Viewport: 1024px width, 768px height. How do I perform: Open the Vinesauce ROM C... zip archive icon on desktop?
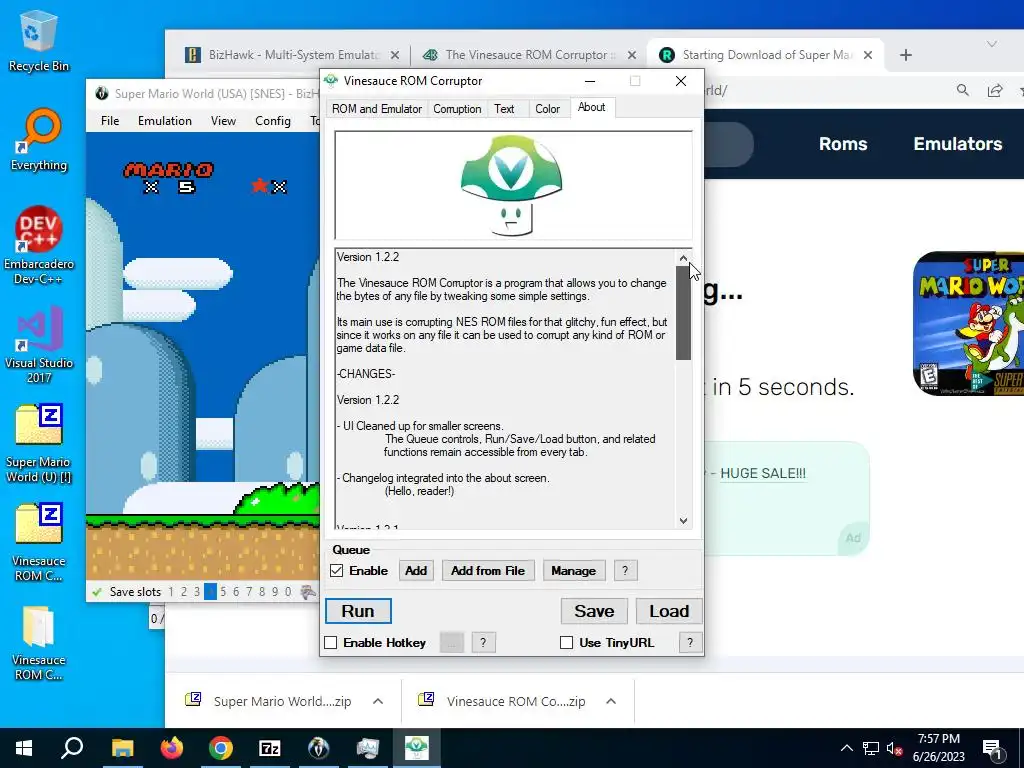(39, 543)
